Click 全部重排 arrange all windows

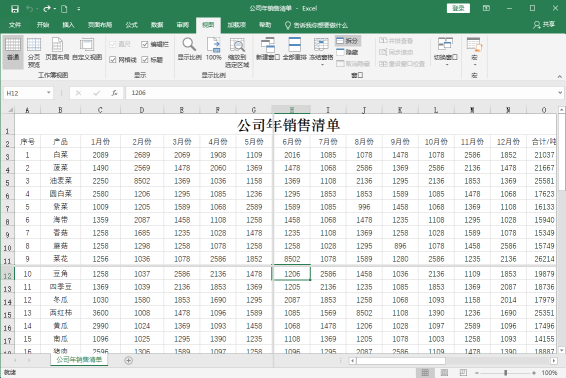pyautogui.click(x=295, y=49)
